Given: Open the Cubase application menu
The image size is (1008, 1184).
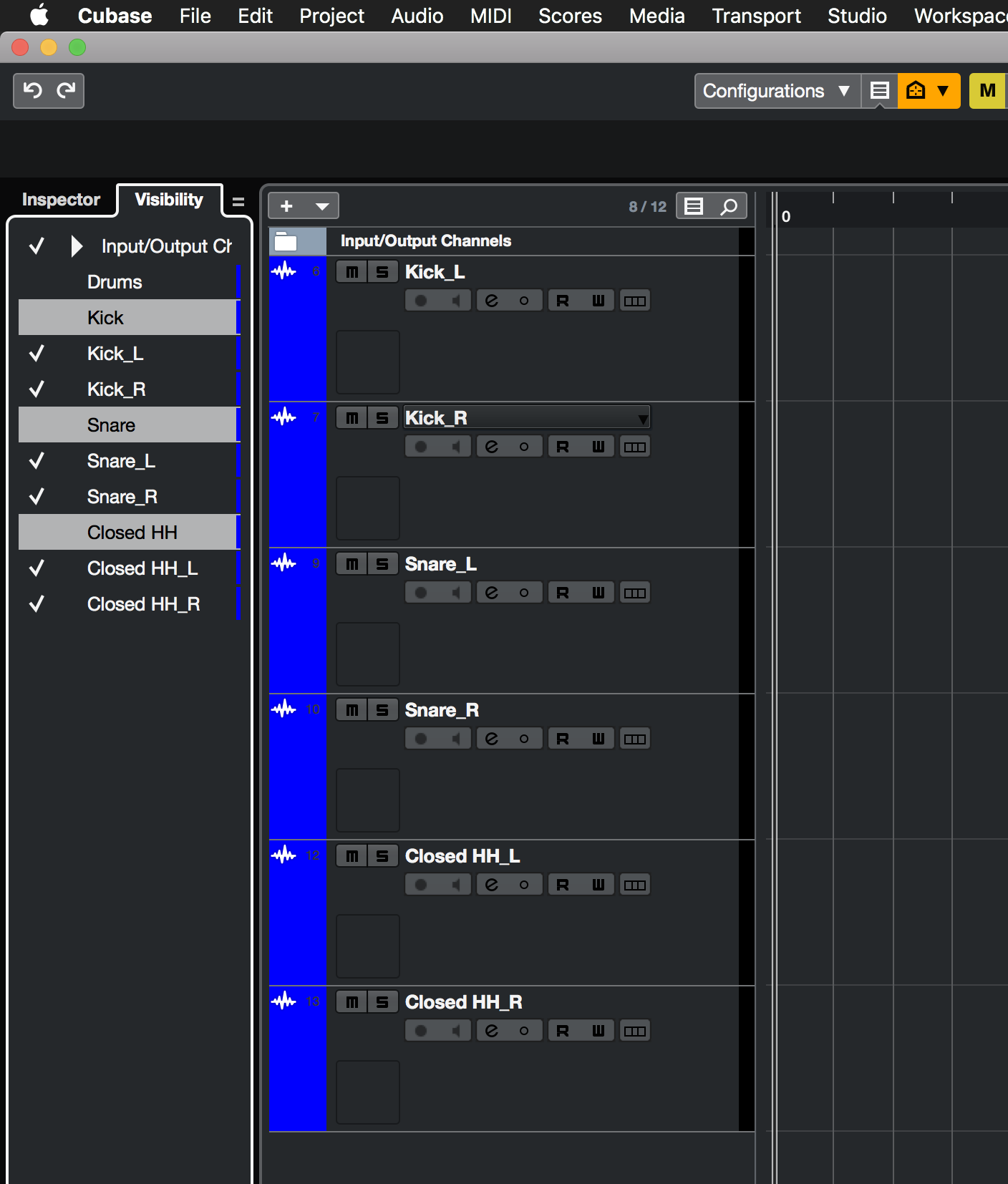Looking at the screenshot, I should 115,16.
